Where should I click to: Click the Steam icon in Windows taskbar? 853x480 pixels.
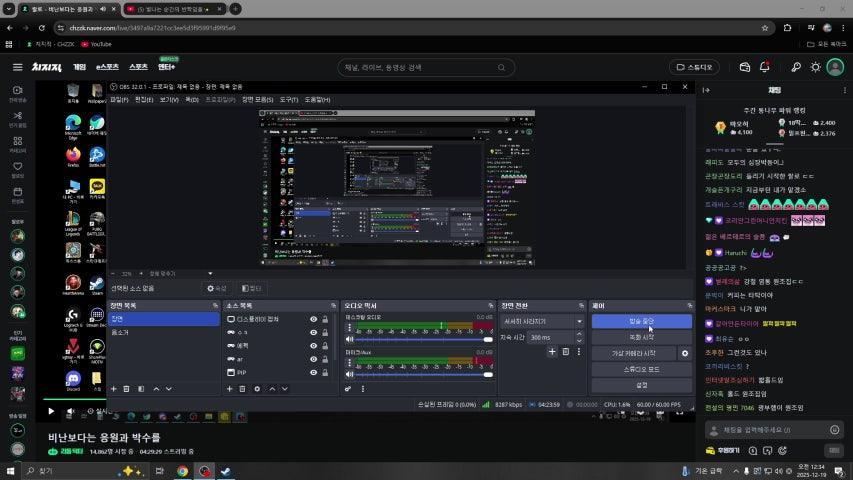pos(226,470)
